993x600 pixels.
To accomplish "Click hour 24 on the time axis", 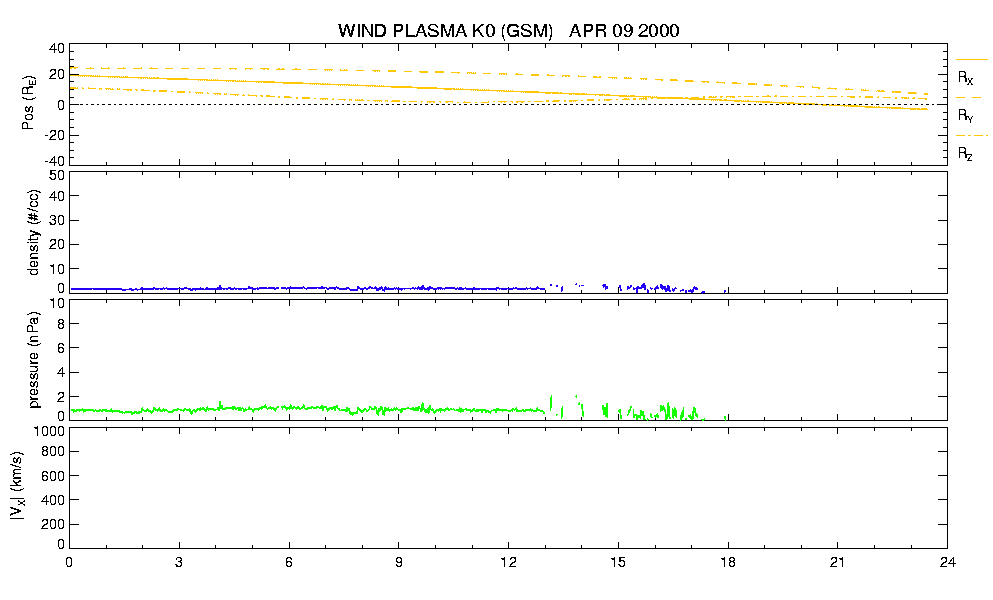I will click(x=947, y=562).
